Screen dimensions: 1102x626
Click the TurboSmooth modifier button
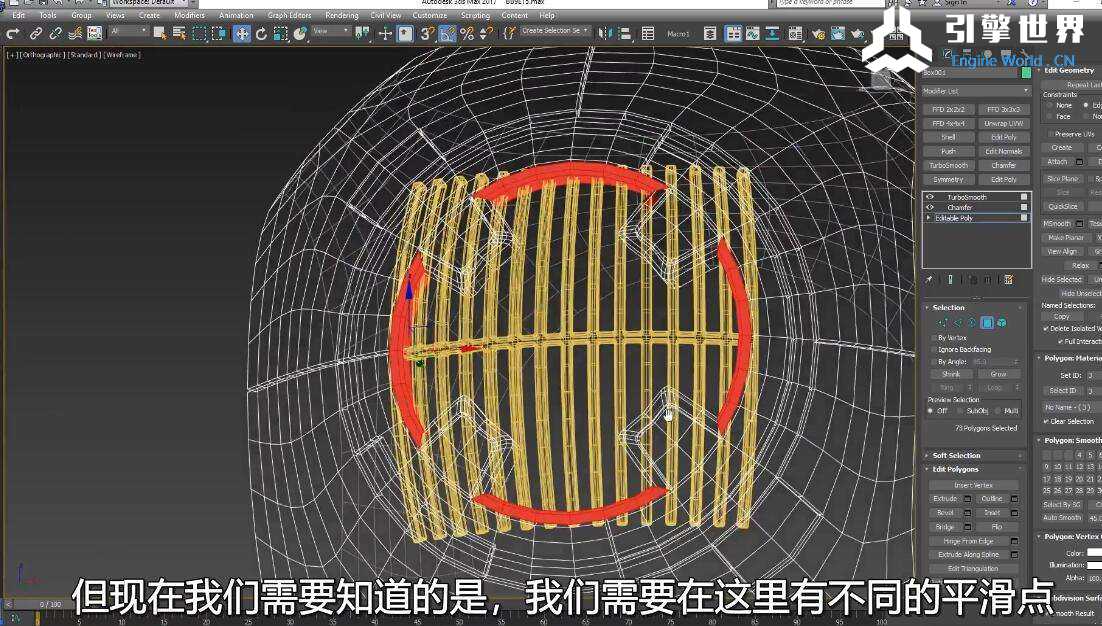point(948,165)
